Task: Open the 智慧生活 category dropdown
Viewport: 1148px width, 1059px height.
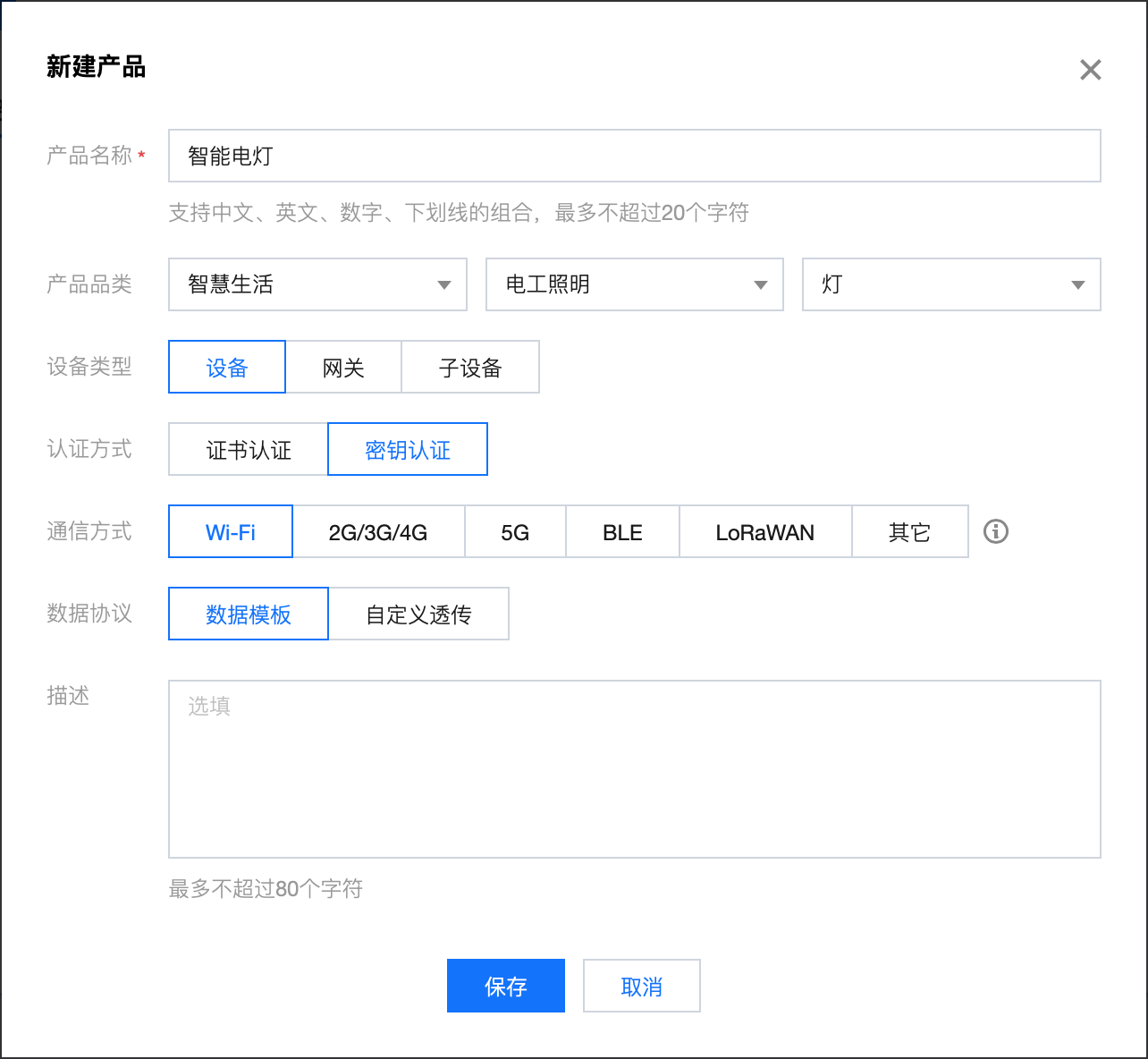Action: click(x=317, y=284)
